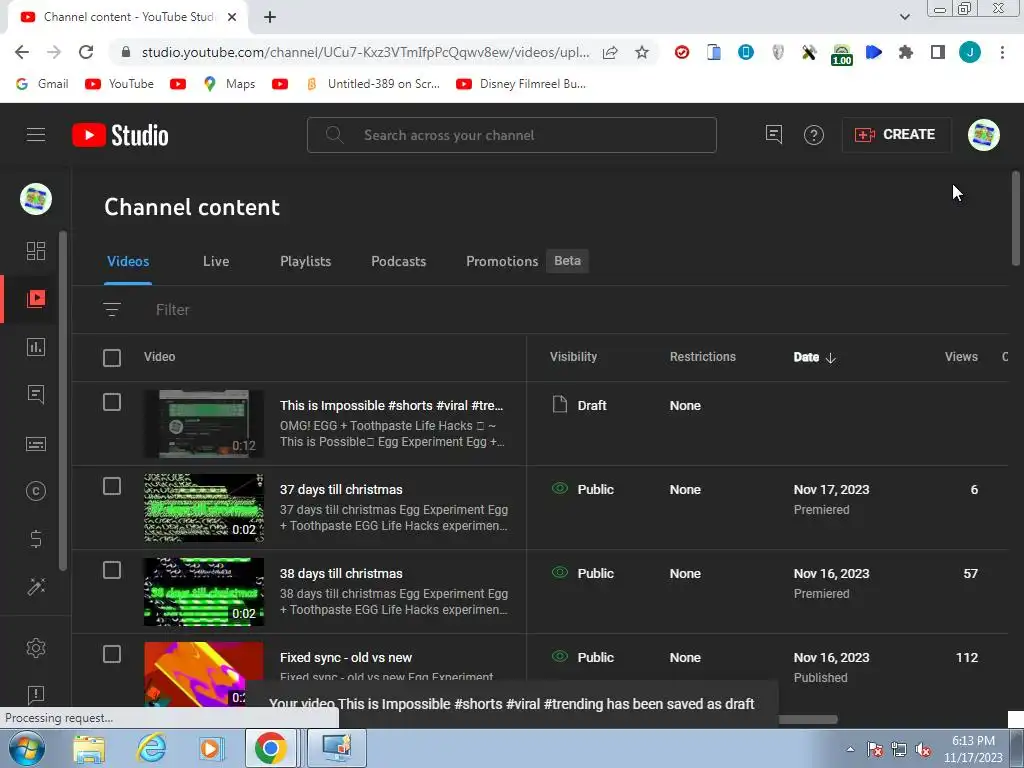Go to Dashboard in the sidebar
Viewport: 1024px width, 768px height.
pyautogui.click(x=36, y=251)
